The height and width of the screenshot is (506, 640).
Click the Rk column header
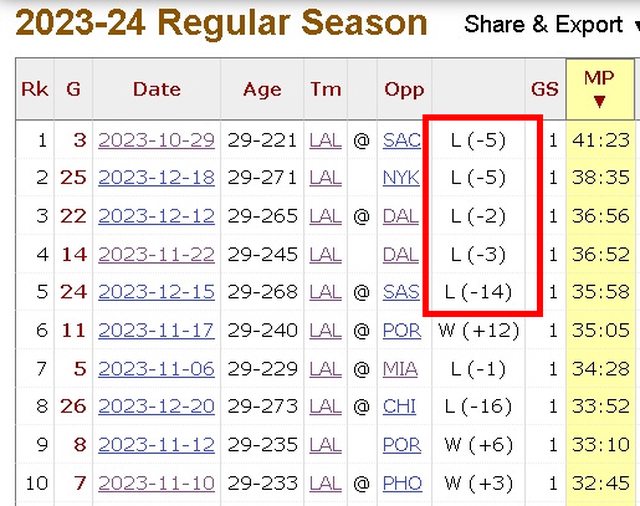tap(35, 89)
